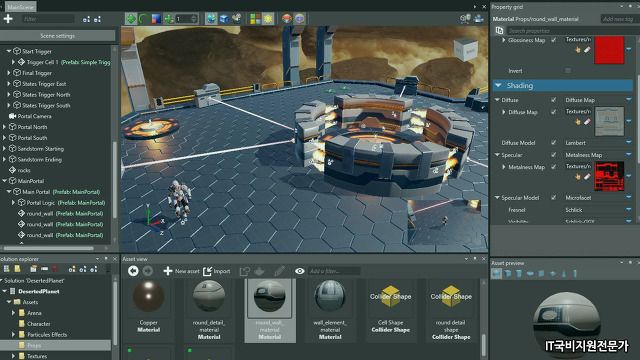Image resolution: width=640 pixels, height=360 pixels.
Task: Open the camera options icon in viewport toolbar
Action: tap(236, 19)
